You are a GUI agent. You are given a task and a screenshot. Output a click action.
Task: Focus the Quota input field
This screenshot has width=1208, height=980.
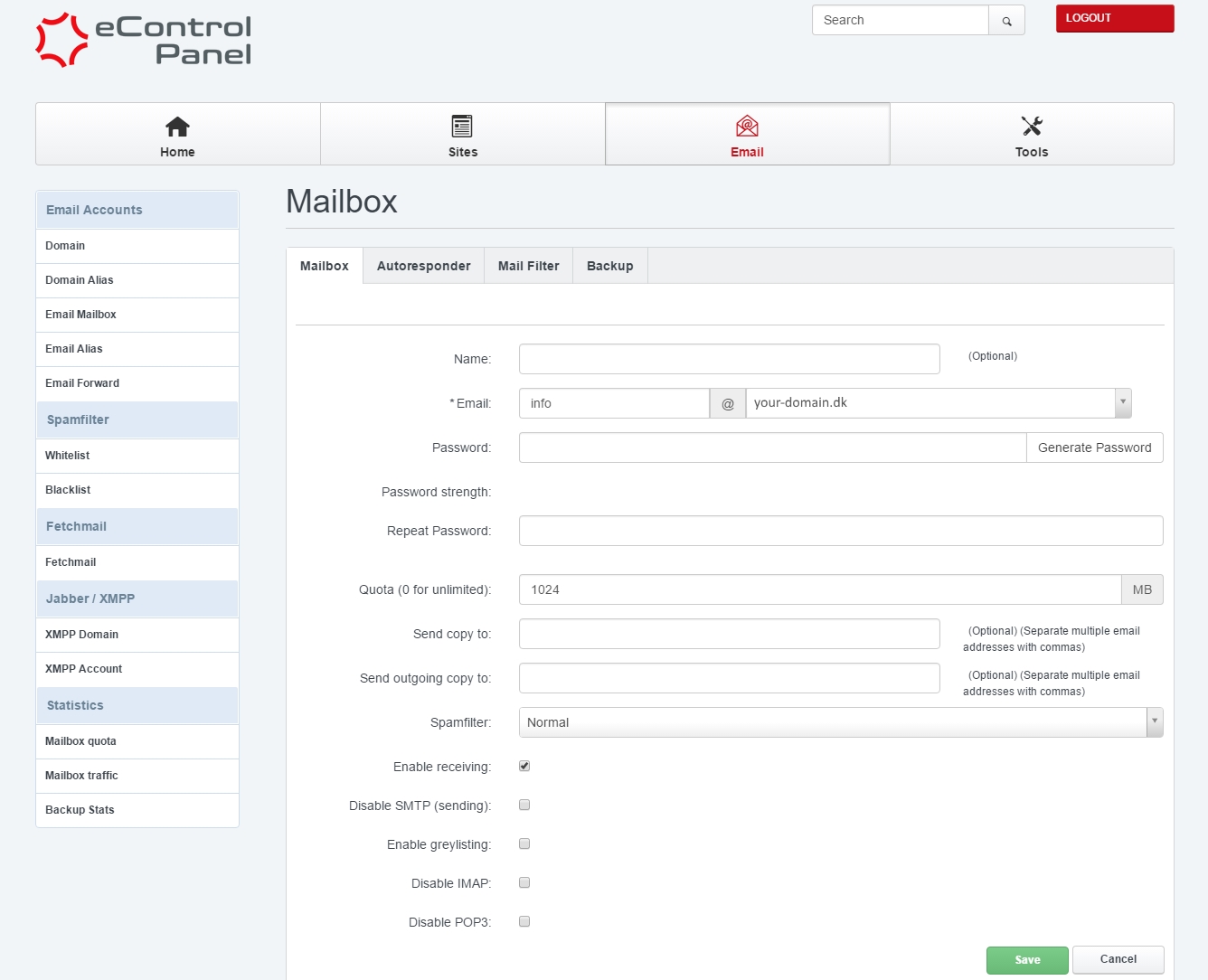(819, 589)
